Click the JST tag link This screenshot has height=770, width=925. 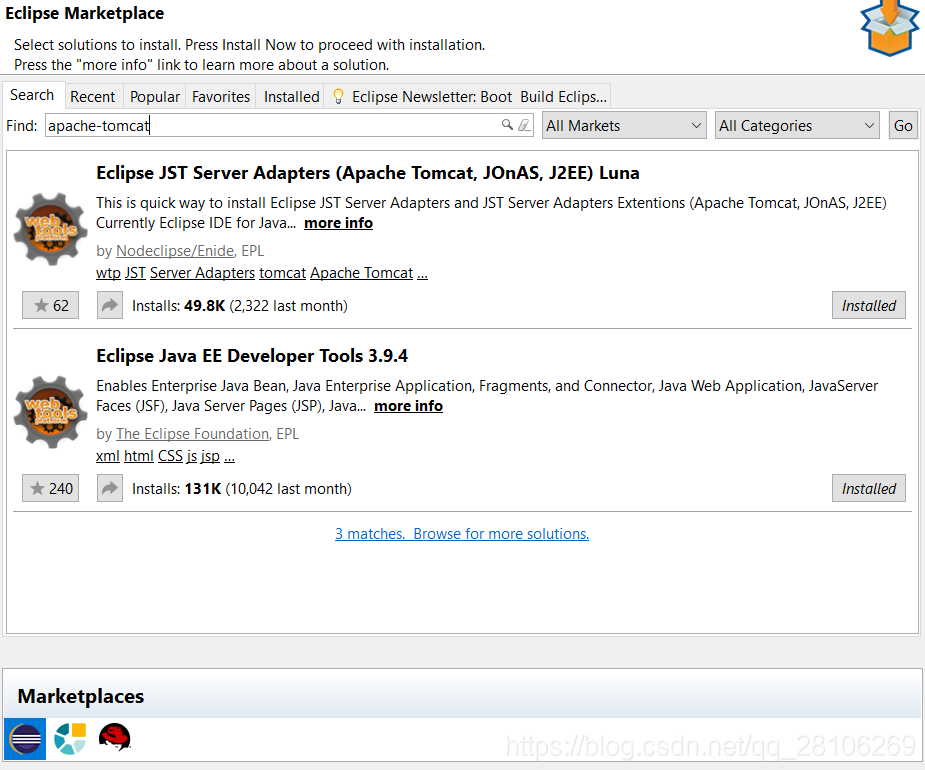[135, 273]
